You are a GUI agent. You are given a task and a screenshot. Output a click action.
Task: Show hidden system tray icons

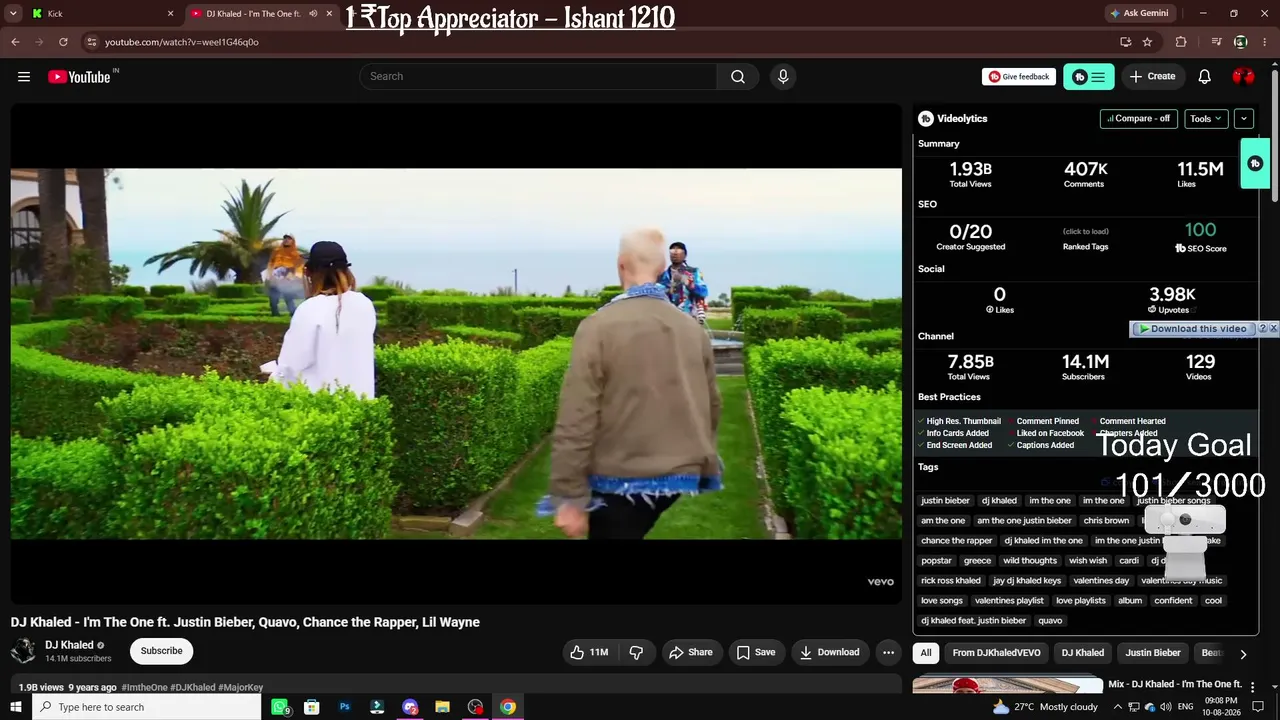pyautogui.click(x=1116, y=707)
